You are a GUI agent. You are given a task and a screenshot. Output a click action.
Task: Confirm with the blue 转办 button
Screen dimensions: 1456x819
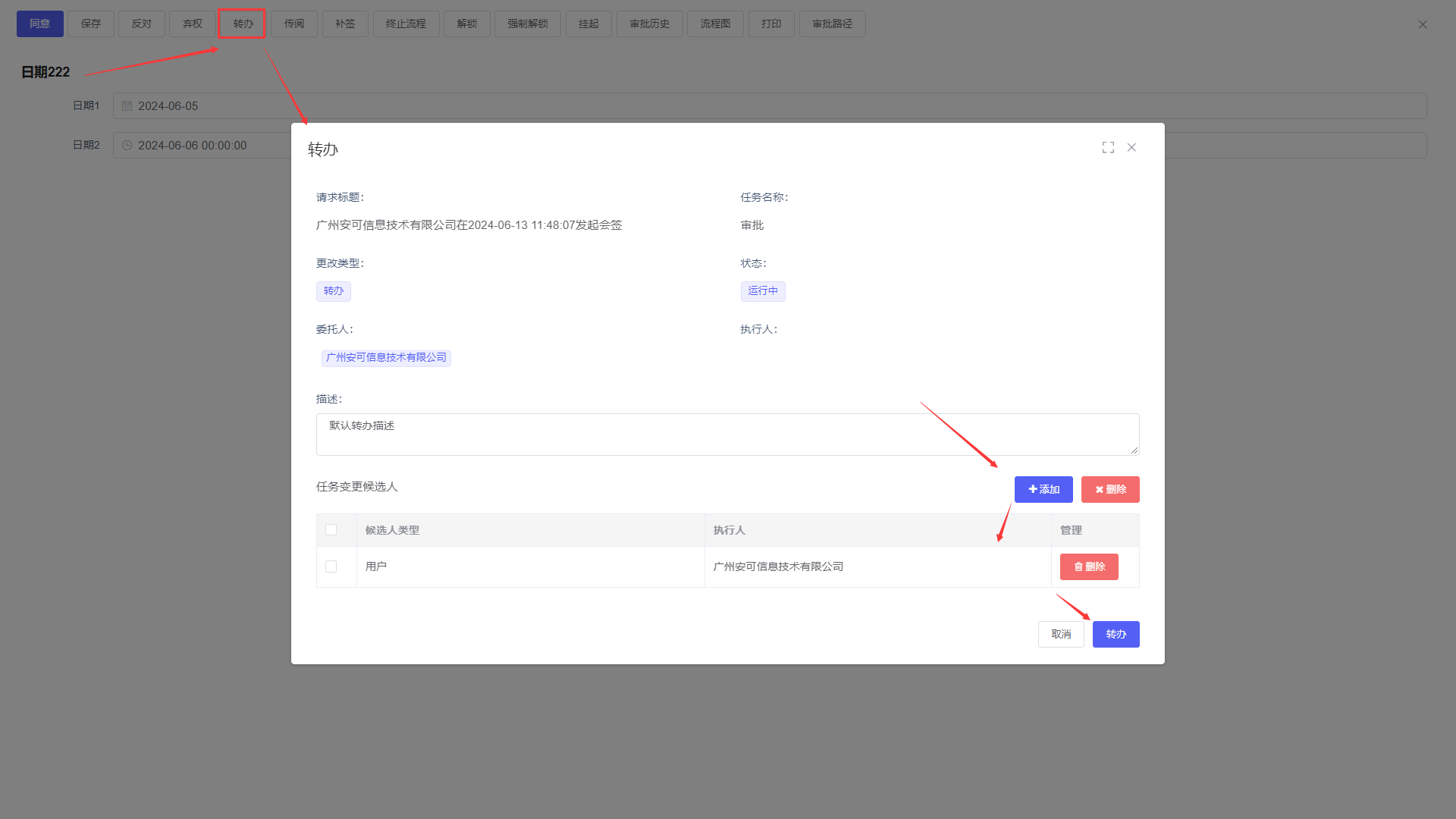pyautogui.click(x=1116, y=634)
